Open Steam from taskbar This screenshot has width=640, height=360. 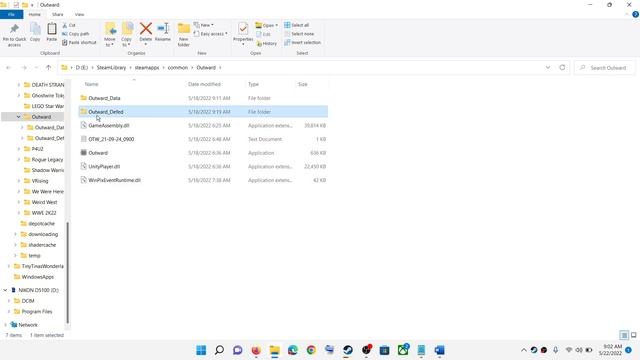[x=348, y=350]
